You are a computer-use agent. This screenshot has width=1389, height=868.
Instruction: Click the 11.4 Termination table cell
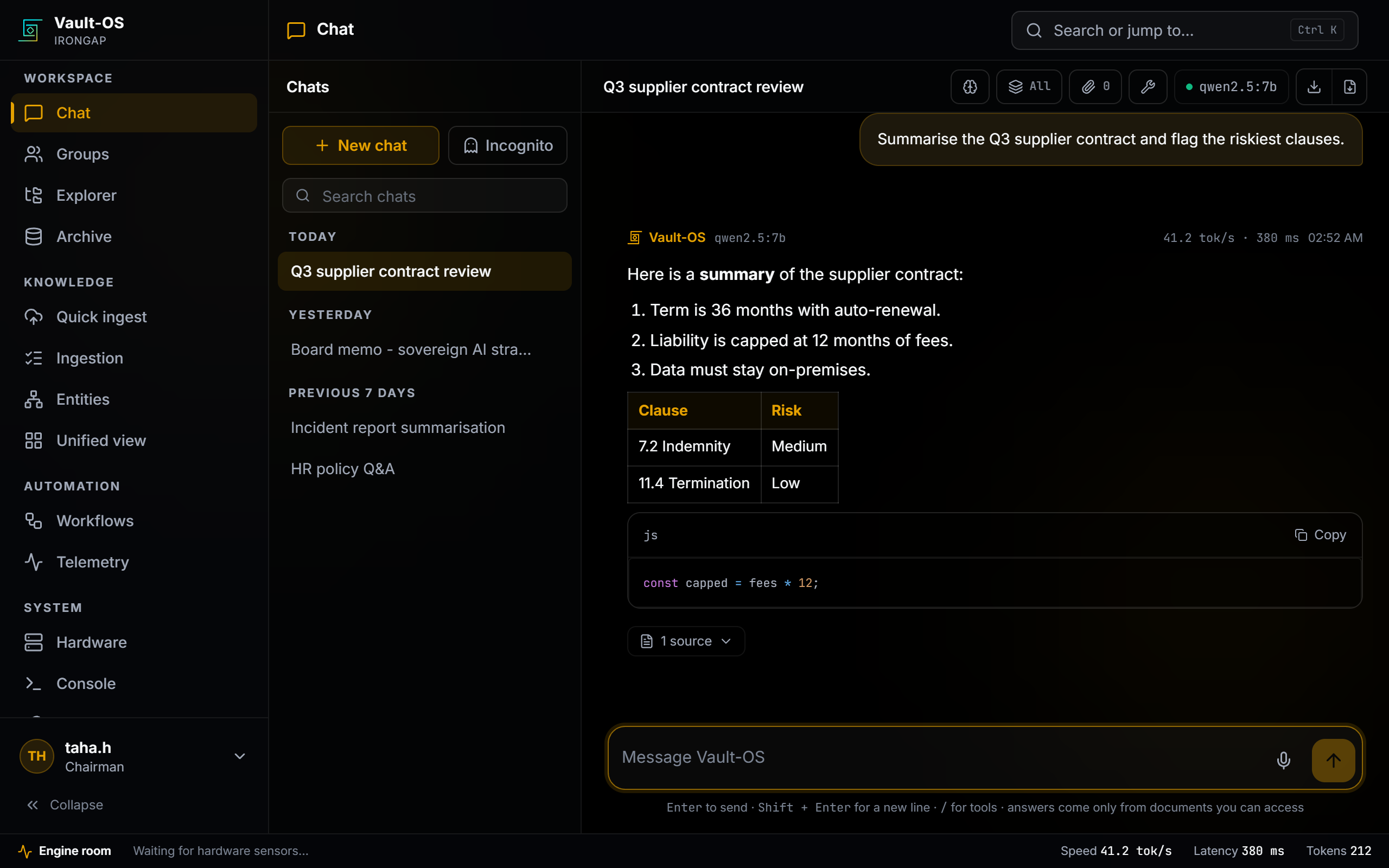[x=694, y=484]
